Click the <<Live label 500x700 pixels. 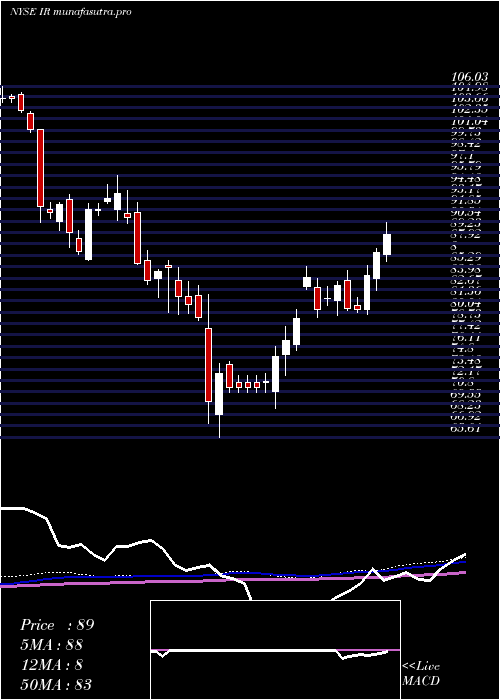[421, 667]
